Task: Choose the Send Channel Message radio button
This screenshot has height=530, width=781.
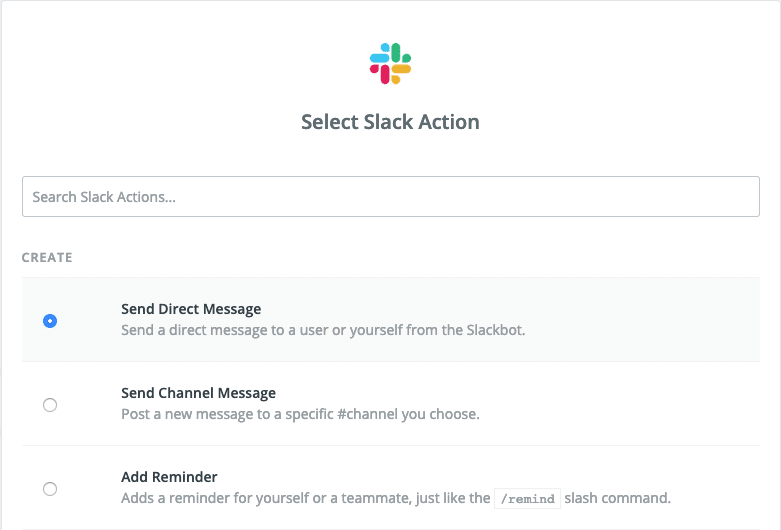Action: (x=50, y=405)
